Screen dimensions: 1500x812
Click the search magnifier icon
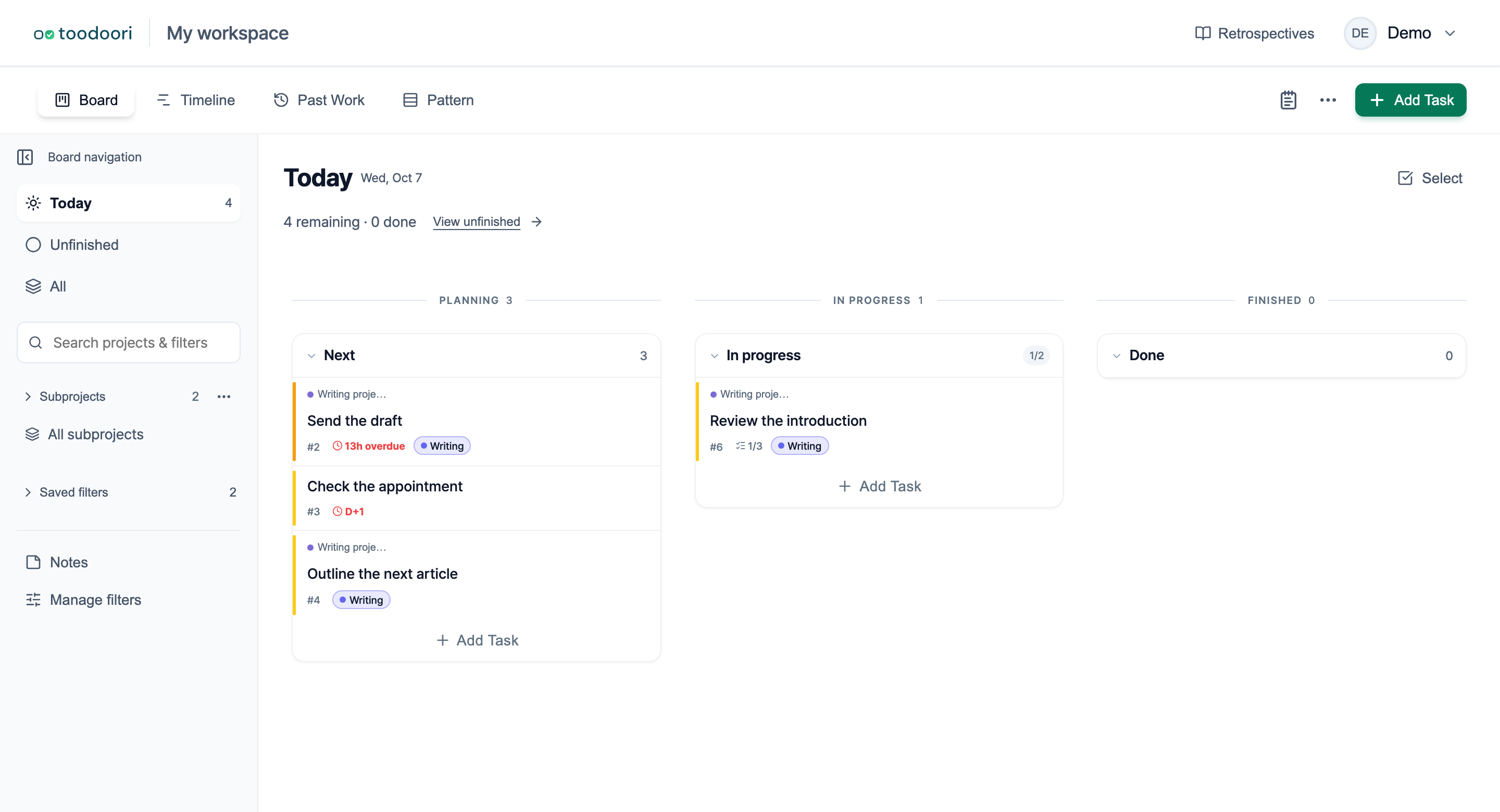pyautogui.click(x=35, y=342)
